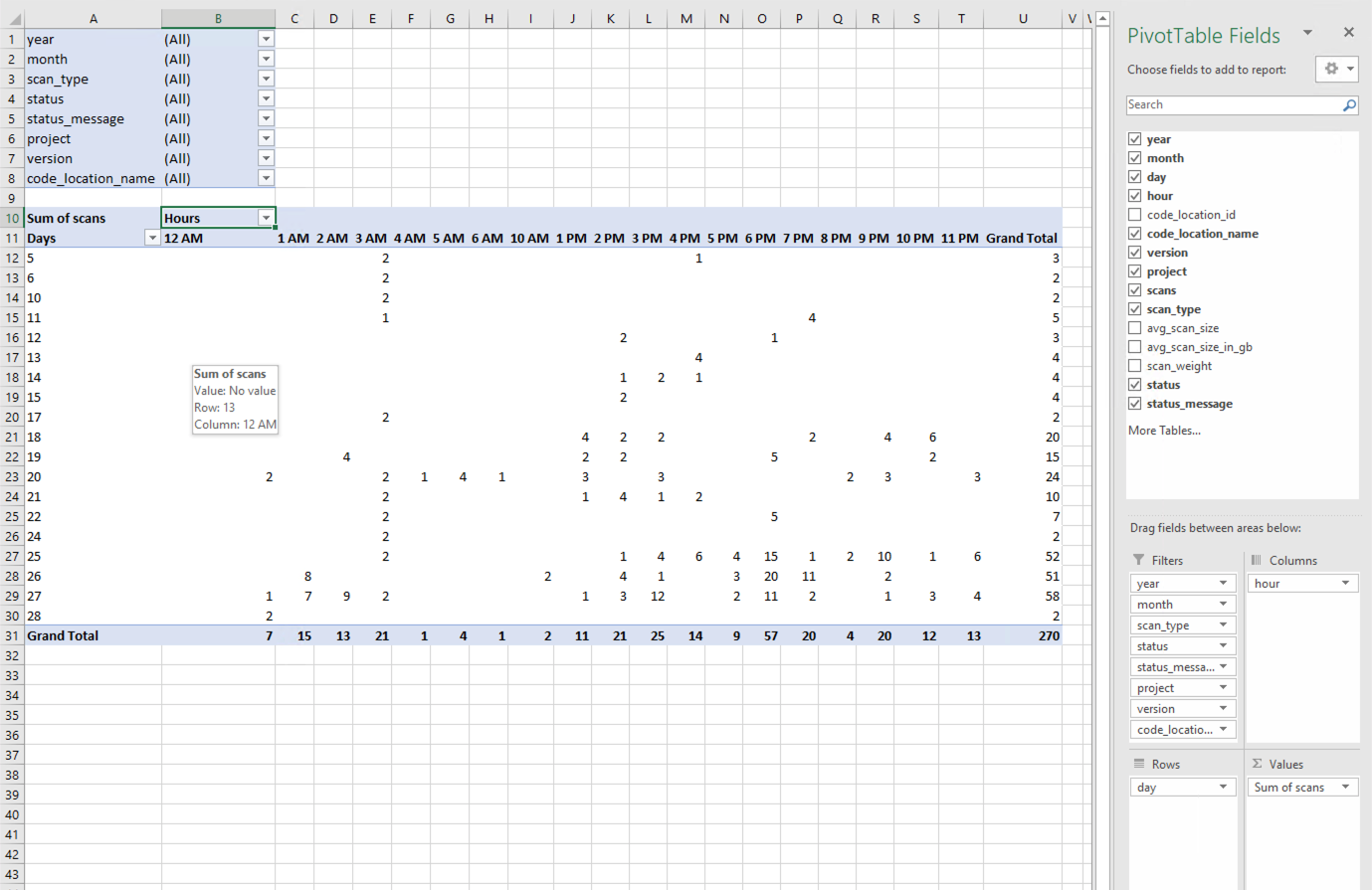Open the scan_type filter button in cell B3
This screenshot has width=1372, height=890.
pos(266,79)
